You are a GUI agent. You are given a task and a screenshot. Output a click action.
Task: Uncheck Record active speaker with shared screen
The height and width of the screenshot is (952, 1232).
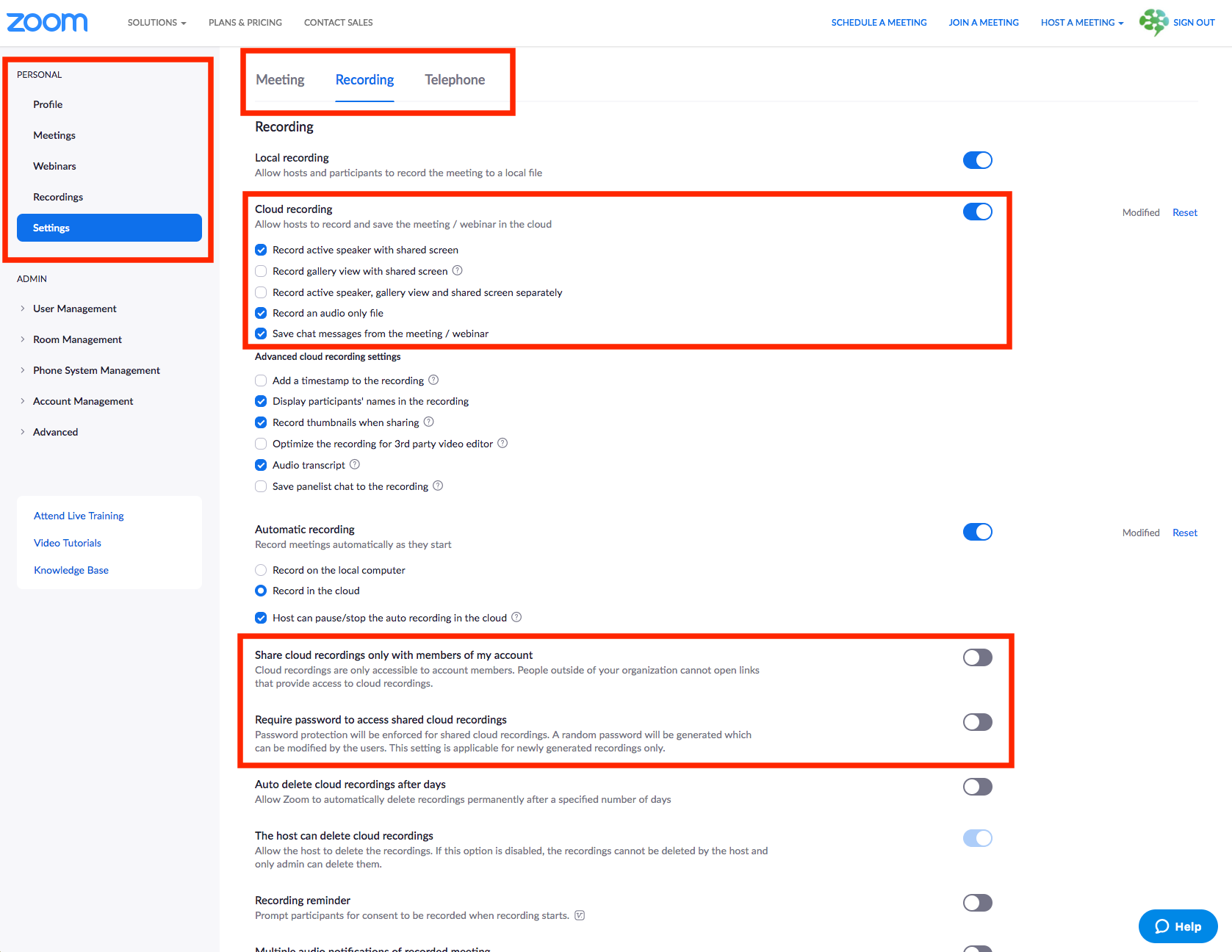[x=261, y=250]
